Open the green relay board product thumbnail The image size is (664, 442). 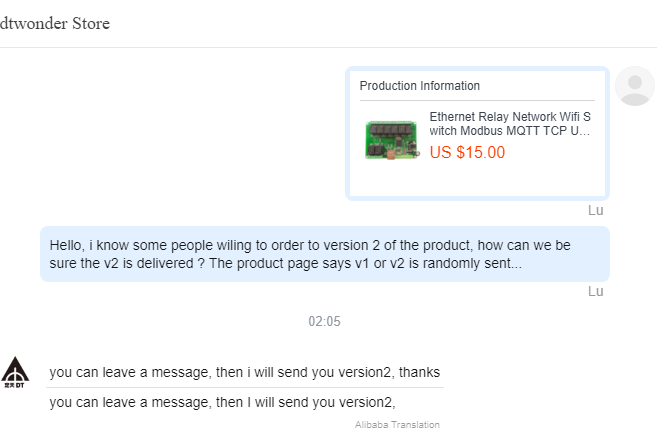393,140
